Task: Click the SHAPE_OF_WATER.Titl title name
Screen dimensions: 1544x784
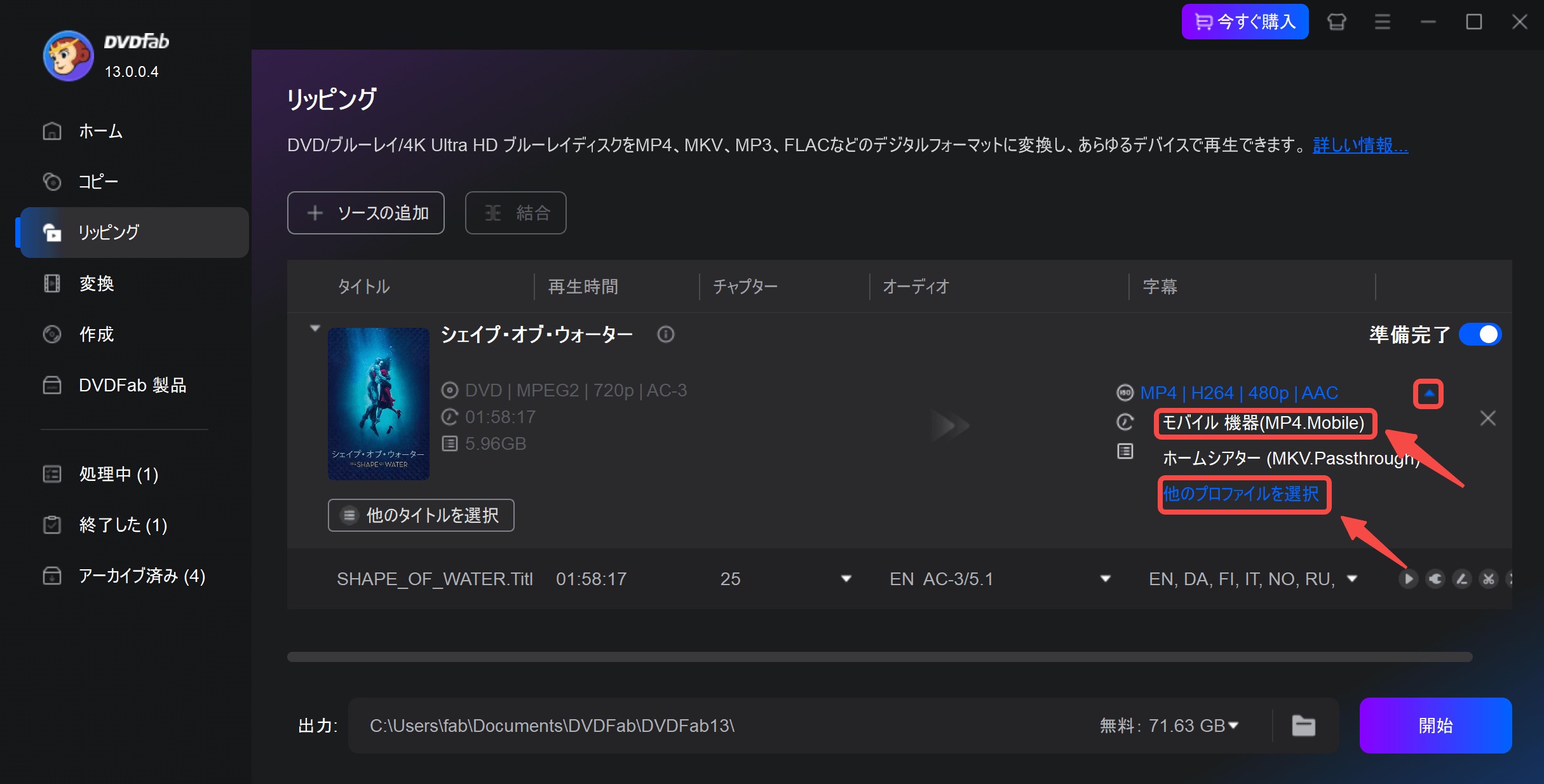Action: (x=435, y=579)
